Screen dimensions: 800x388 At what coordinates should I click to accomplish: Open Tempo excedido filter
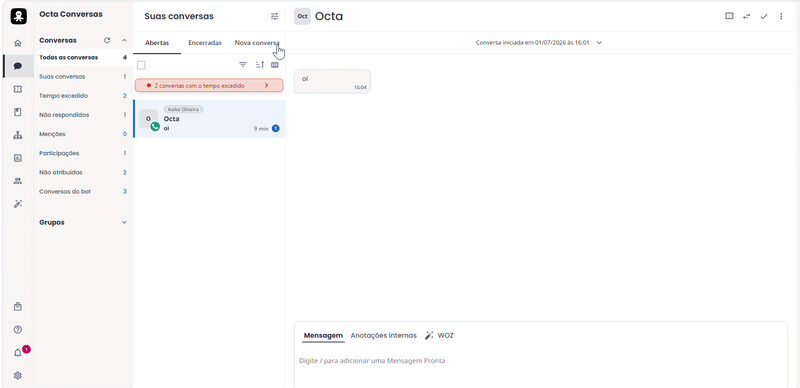click(x=83, y=95)
